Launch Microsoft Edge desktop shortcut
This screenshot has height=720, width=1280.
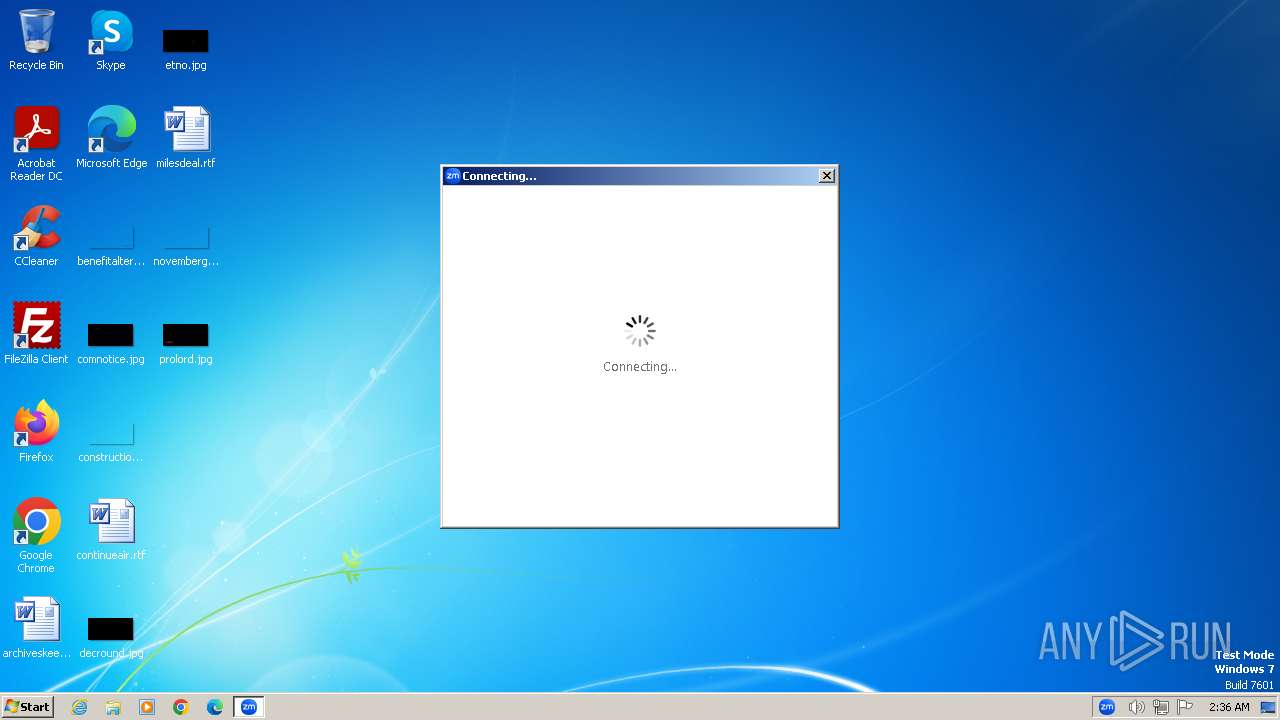tap(111, 137)
